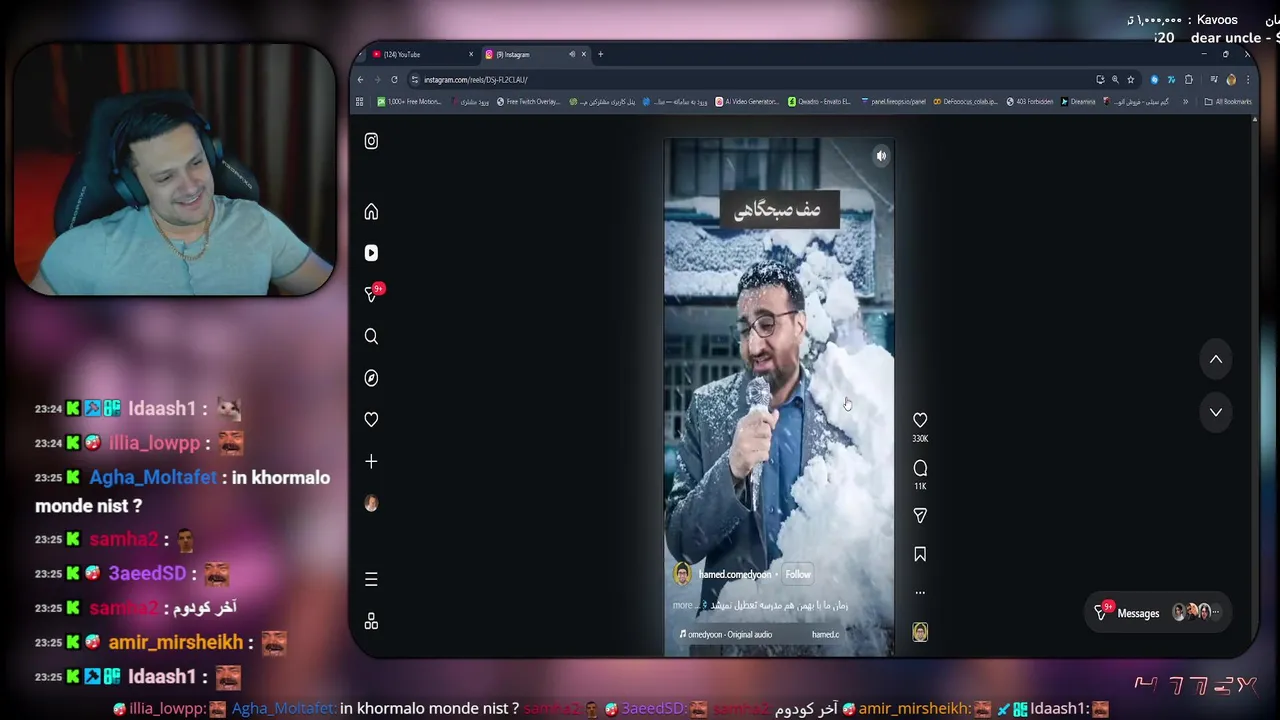This screenshot has height=720, width=1280.
Task: Follow hamed.comedyoon
Action: [x=798, y=575]
